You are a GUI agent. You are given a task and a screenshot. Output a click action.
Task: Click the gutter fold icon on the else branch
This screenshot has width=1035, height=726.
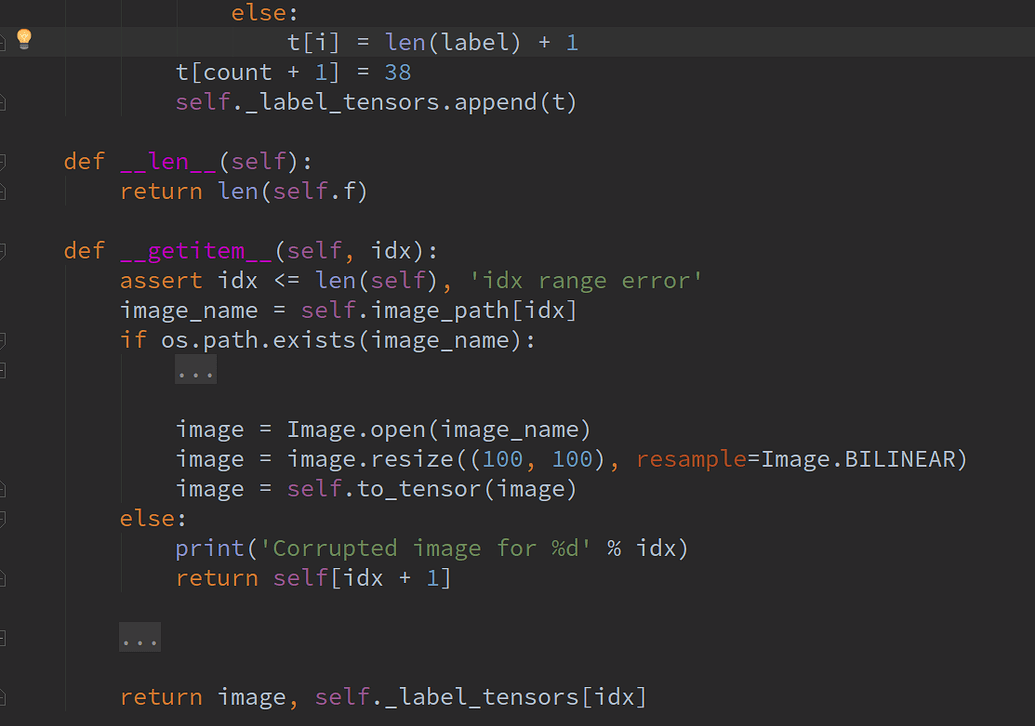pyautogui.click(x=6, y=518)
